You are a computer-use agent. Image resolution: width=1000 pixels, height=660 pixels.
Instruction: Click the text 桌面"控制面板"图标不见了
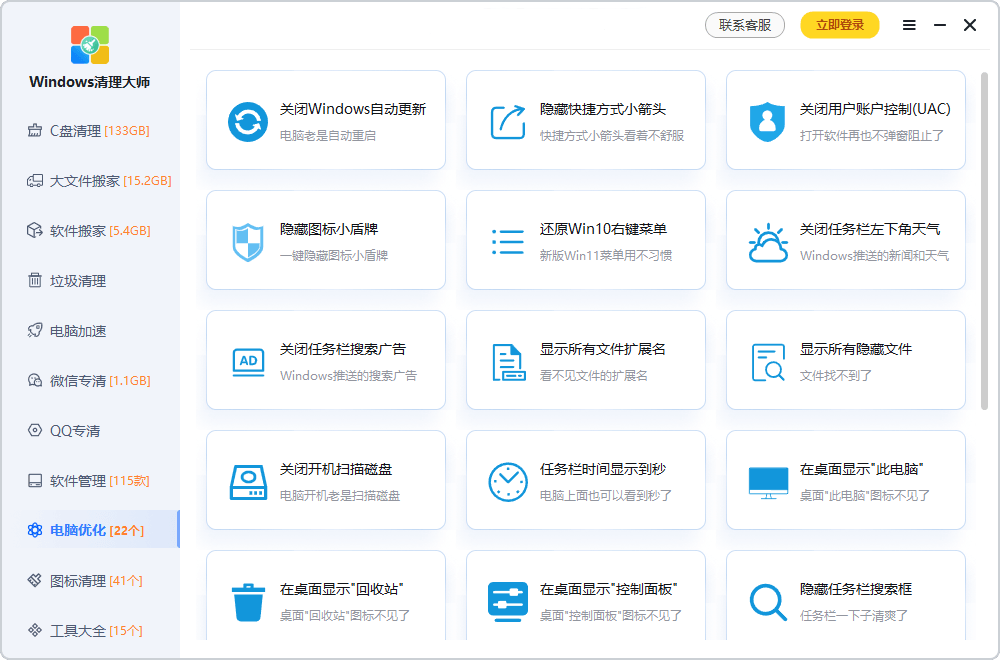[x=611, y=615]
